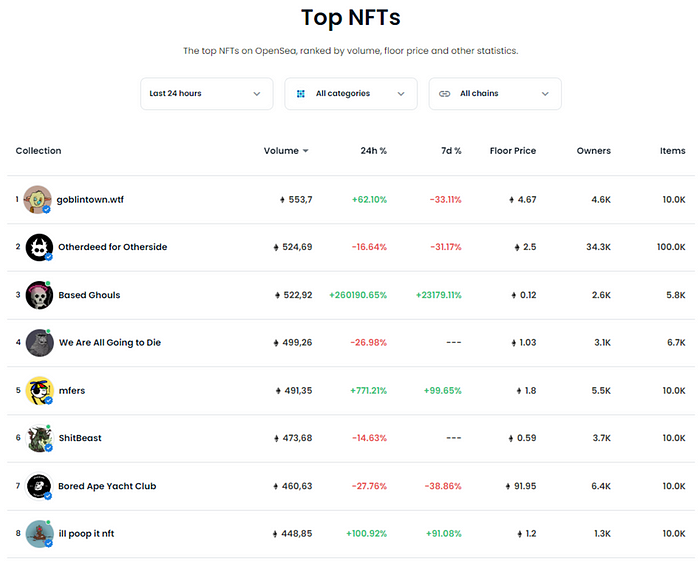Click Based Ghouls items count 5.8K

676,295
